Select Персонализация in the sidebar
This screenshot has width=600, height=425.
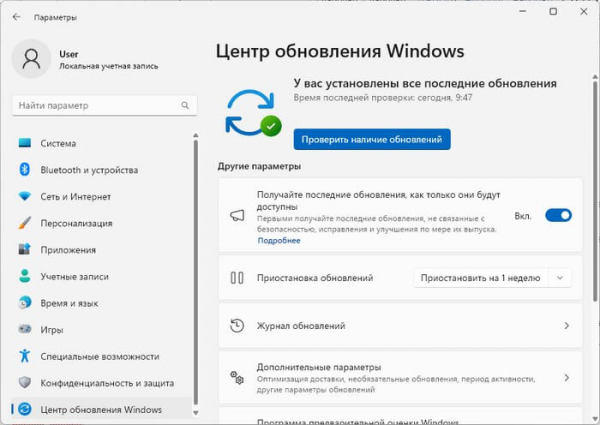click(102, 223)
